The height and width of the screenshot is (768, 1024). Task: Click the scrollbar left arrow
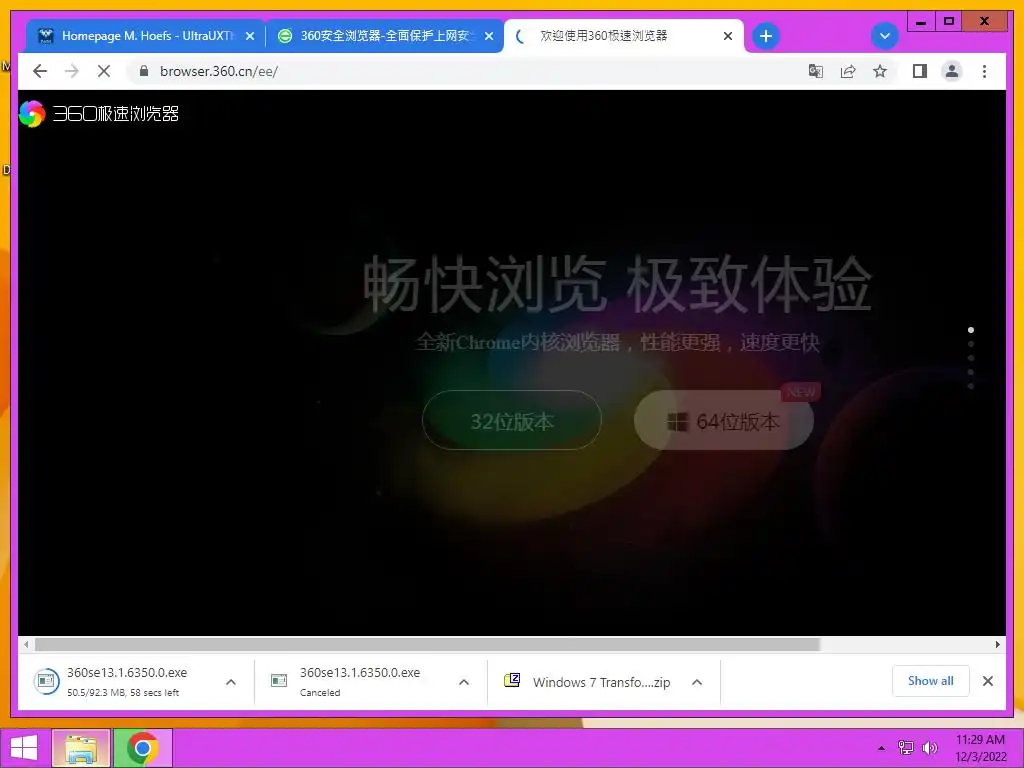[x=25, y=645]
